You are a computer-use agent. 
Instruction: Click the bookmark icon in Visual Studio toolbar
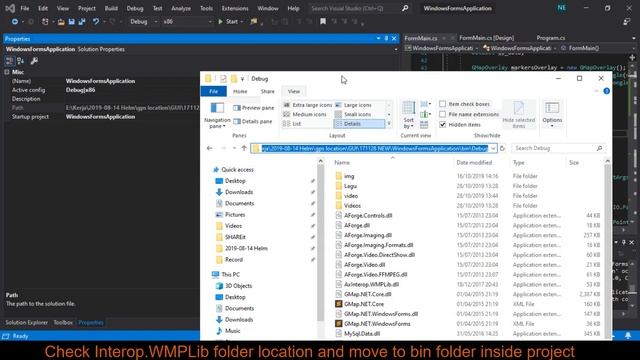coord(323,22)
